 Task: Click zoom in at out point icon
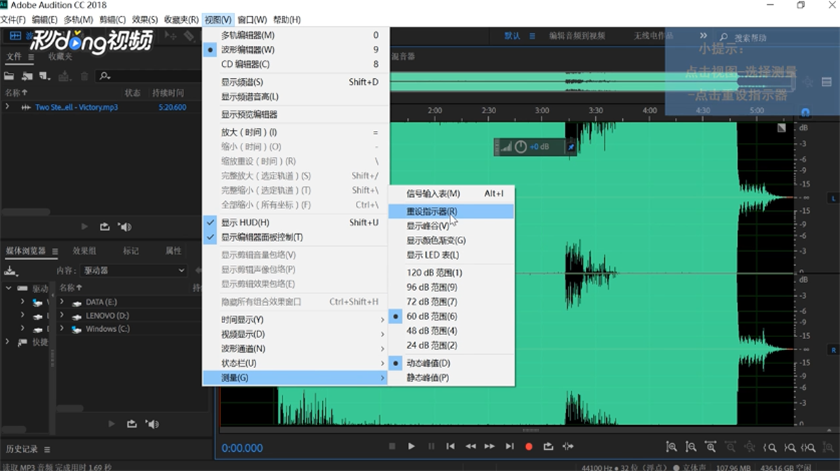coord(790,447)
